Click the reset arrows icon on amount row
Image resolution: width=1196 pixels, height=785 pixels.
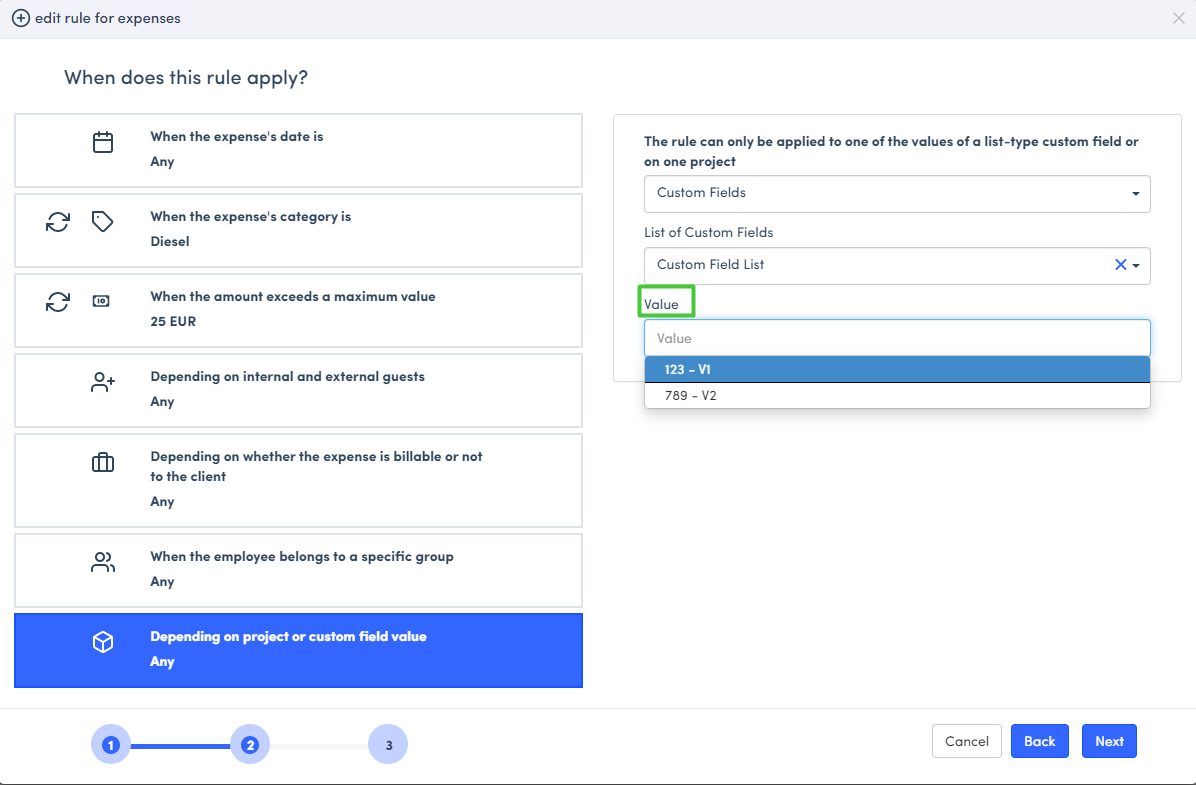[x=58, y=301]
